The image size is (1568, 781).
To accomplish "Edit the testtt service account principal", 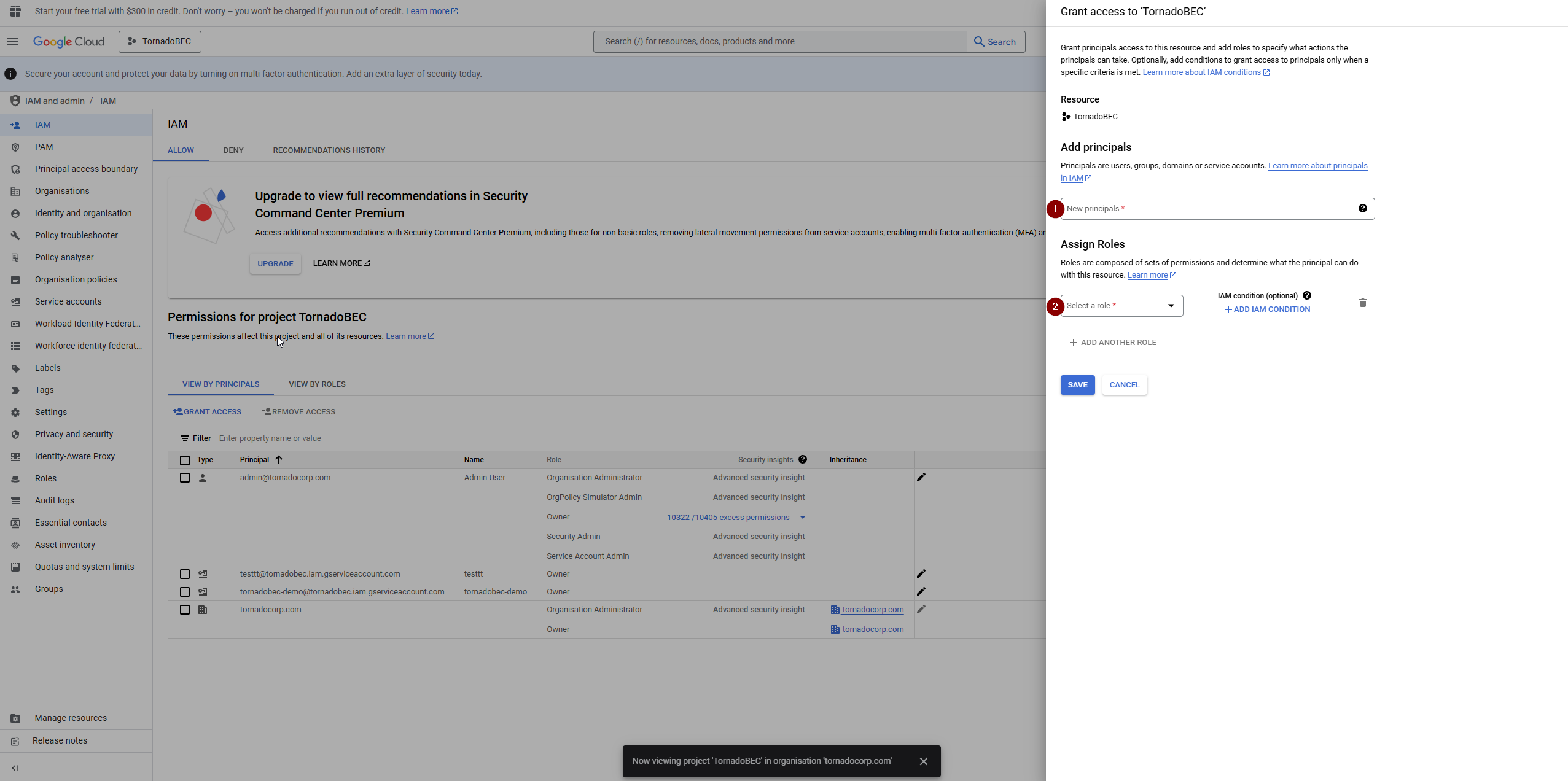I will click(921, 574).
